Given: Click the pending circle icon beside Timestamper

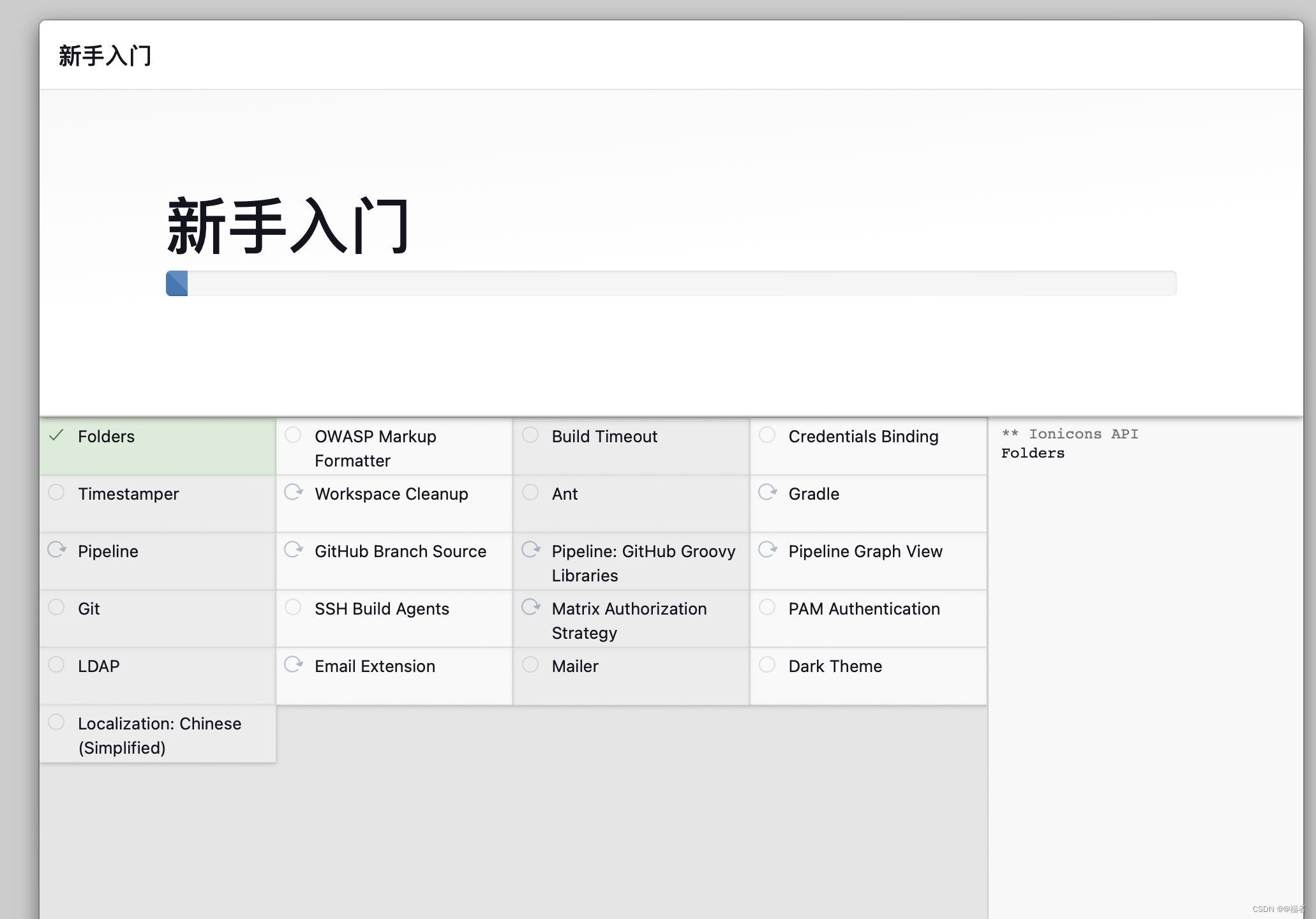Looking at the screenshot, I should [56, 492].
